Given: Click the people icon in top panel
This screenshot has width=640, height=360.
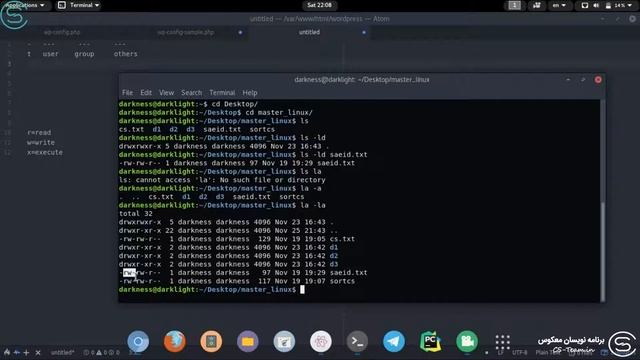Looking at the screenshot, I should (537, 5).
